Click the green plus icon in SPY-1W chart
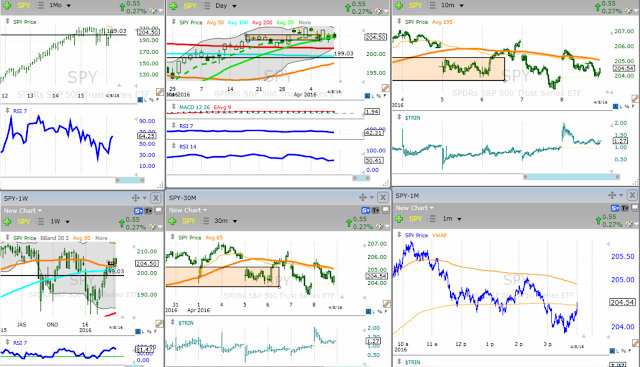The height and width of the screenshot is (367, 640). [x=7, y=222]
